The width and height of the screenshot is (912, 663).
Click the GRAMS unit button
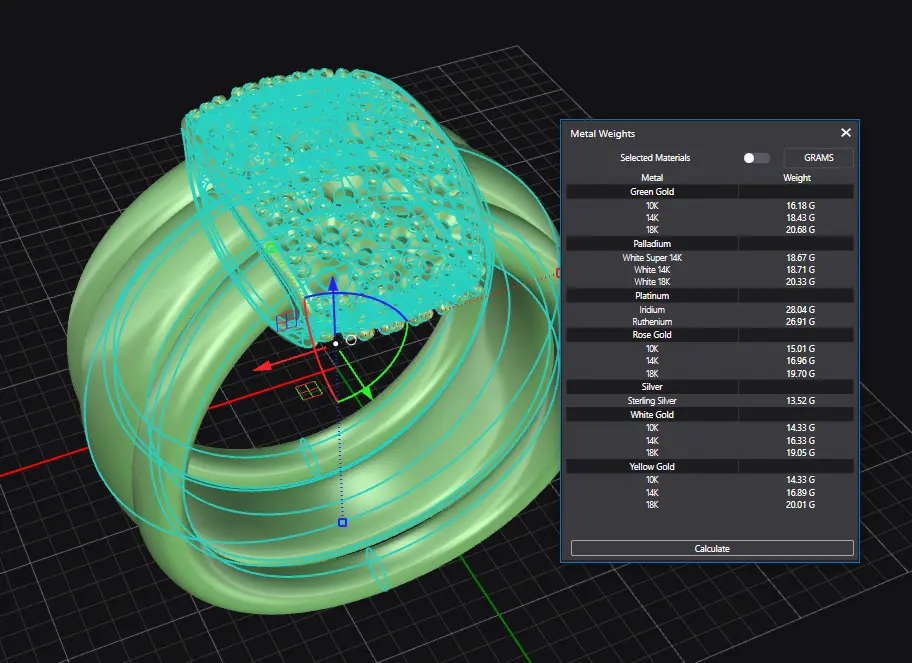818,158
